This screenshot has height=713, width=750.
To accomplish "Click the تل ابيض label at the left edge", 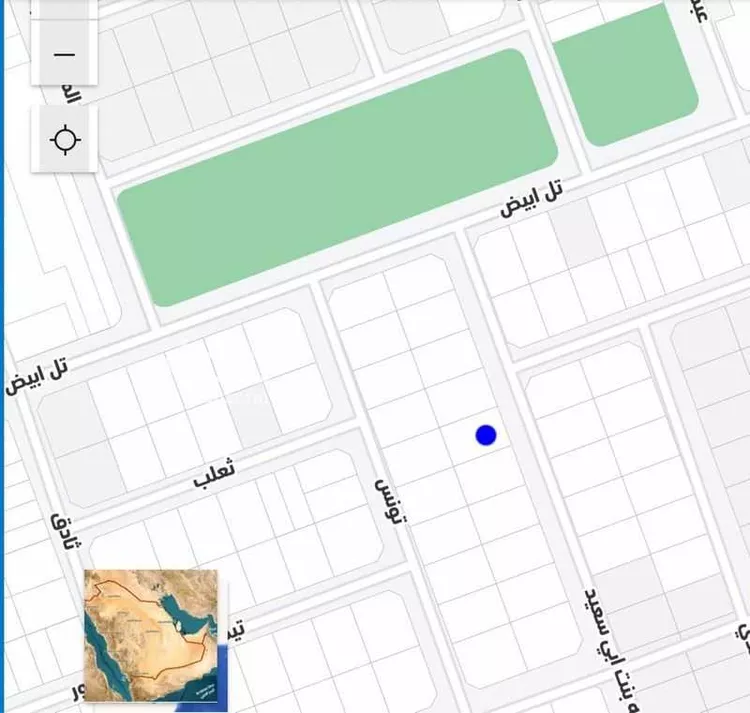I will point(37,377).
